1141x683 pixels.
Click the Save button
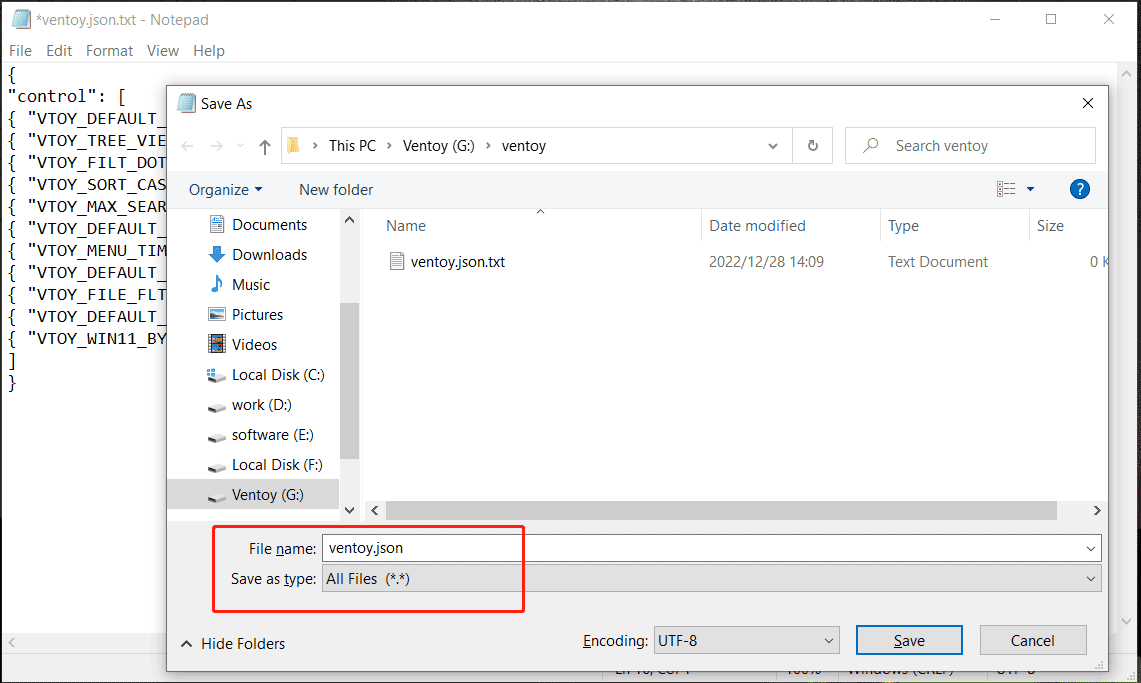coord(909,641)
